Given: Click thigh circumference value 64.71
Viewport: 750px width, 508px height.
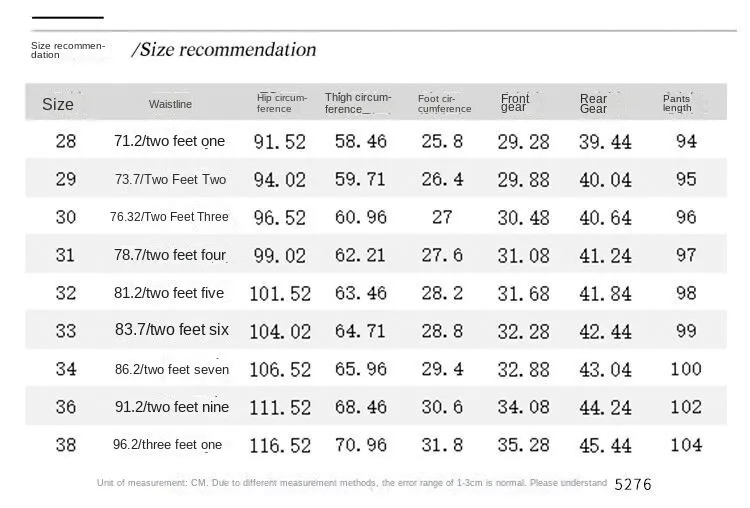Looking at the screenshot, I should pyautogui.click(x=361, y=331).
